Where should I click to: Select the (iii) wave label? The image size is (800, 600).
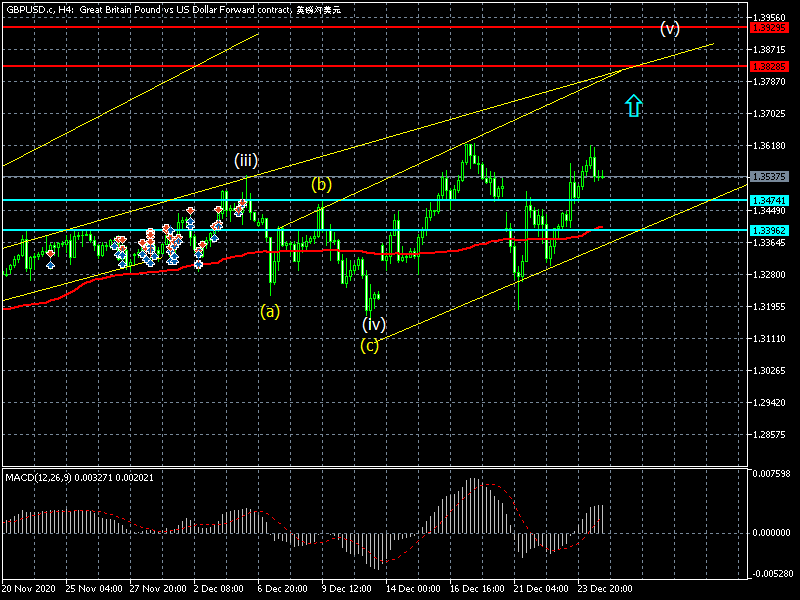246,161
